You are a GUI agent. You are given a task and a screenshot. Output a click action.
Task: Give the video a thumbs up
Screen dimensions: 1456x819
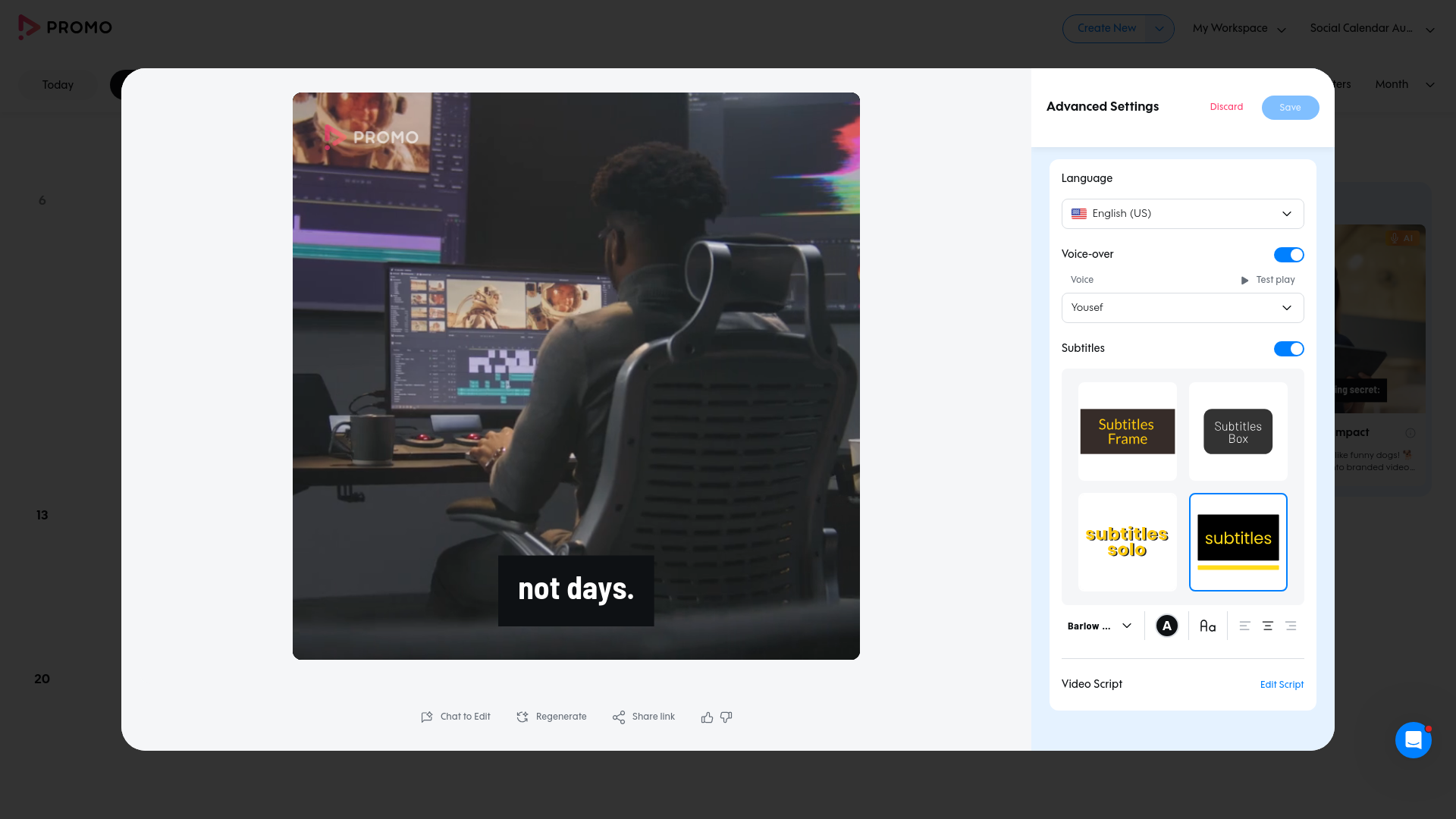click(707, 717)
